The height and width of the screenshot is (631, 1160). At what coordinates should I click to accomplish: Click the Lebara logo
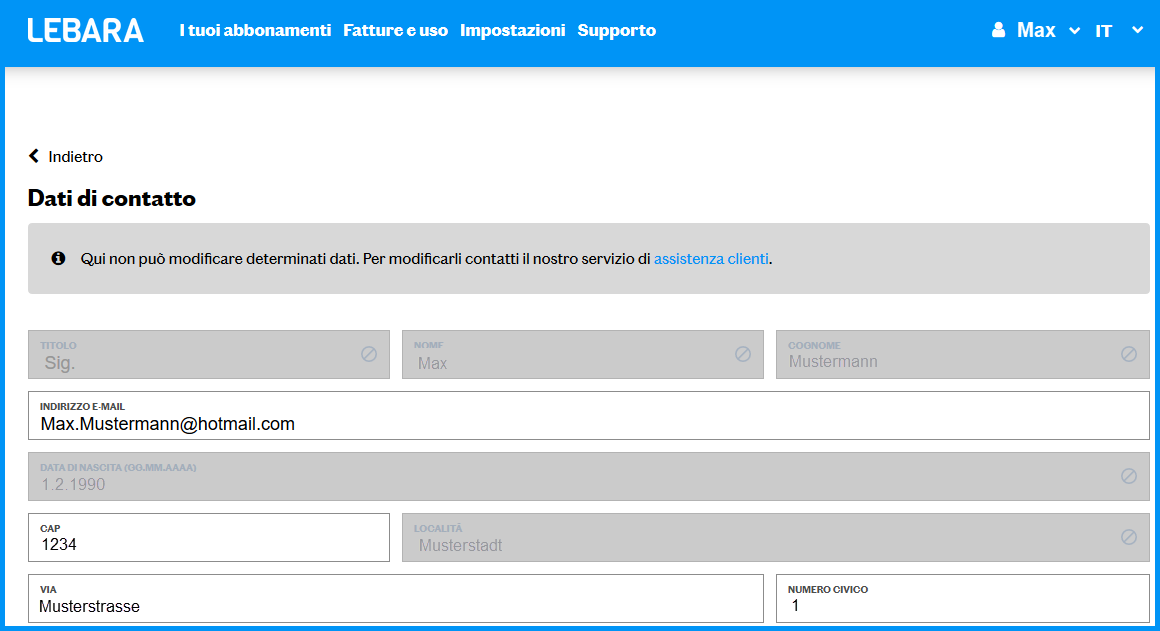tap(86, 31)
